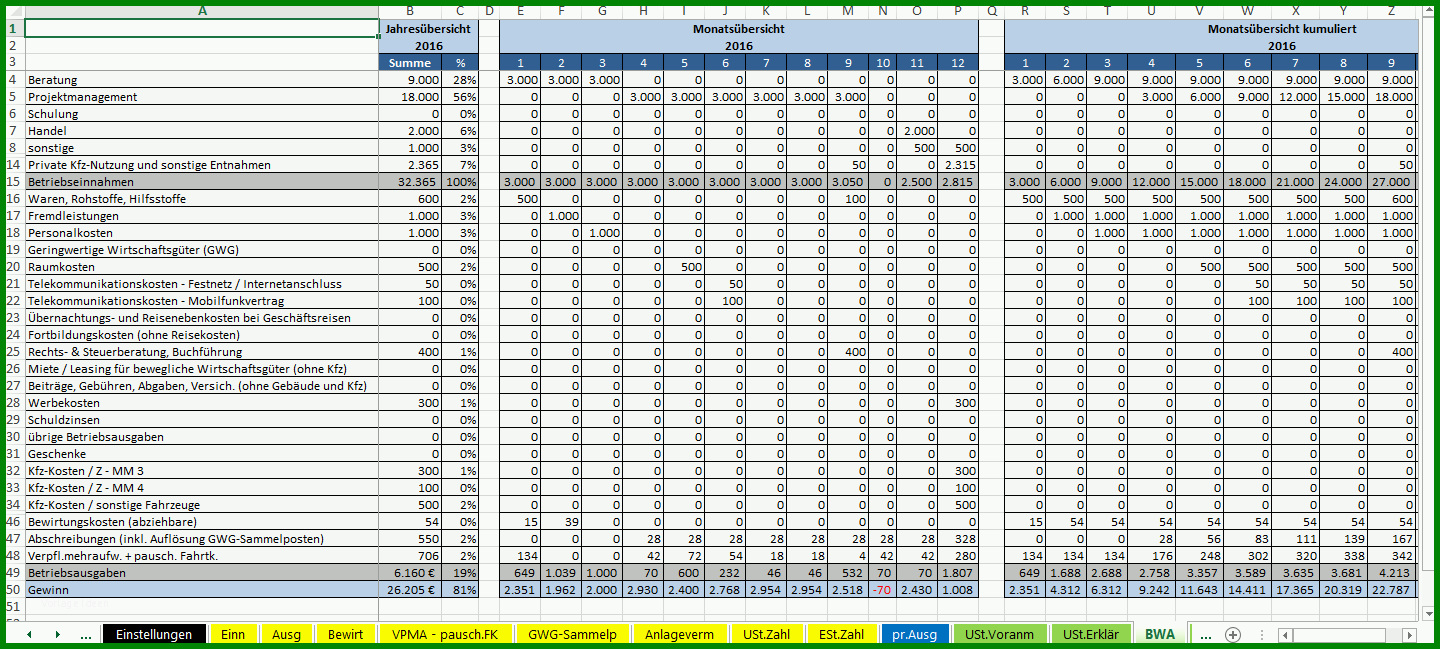
Task: Select cell A1 input box
Action: pos(202,29)
